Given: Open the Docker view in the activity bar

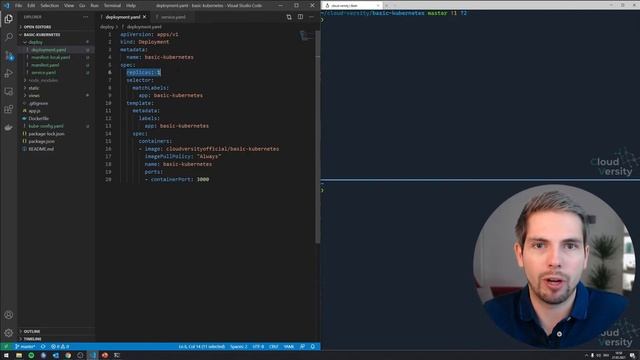Looking at the screenshot, I should click(x=9, y=127).
